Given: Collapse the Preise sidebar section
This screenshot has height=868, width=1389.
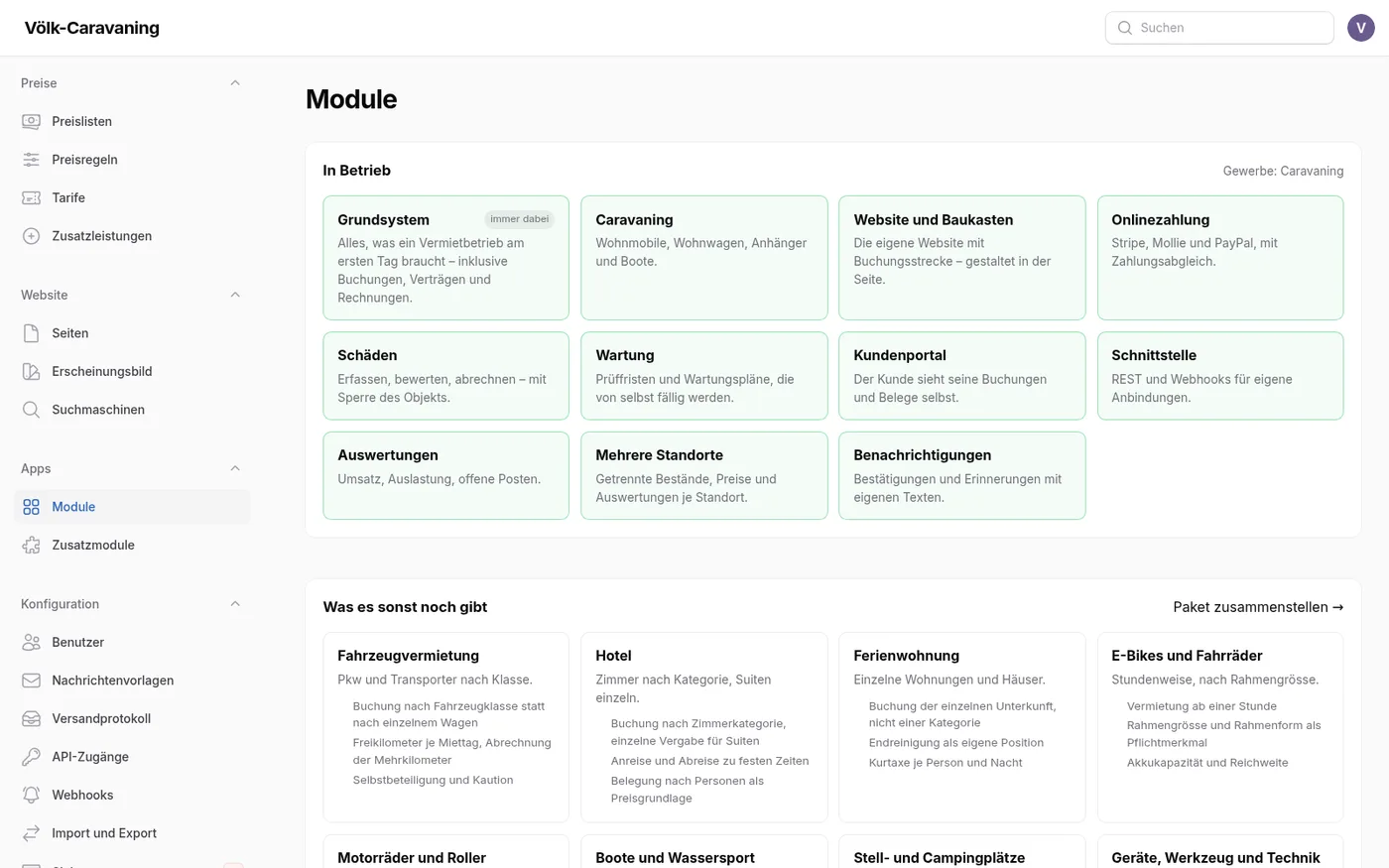Looking at the screenshot, I should pyautogui.click(x=235, y=83).
